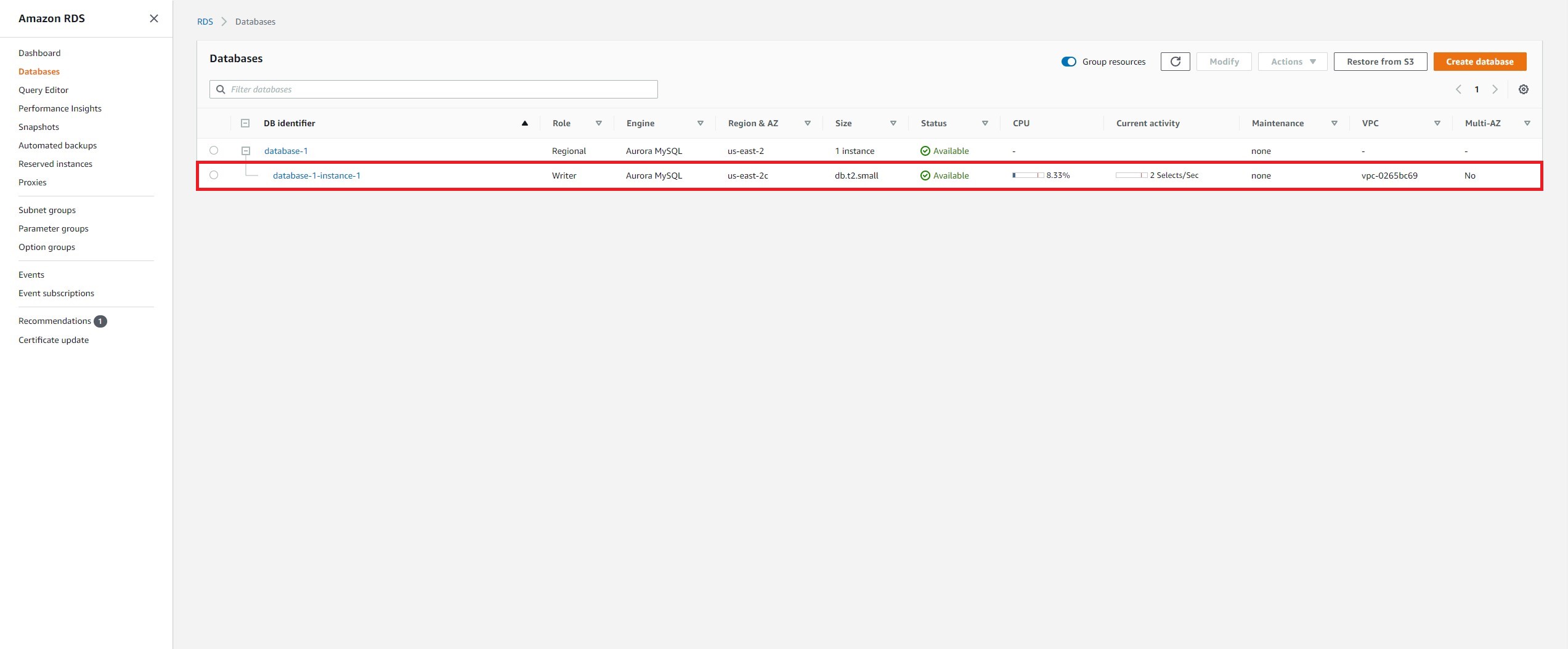This screenshot has height=649, width=1568.
Task: Sort by DB identifier ascending arrow
Action: pyautogui.click(x=525, y=123)
